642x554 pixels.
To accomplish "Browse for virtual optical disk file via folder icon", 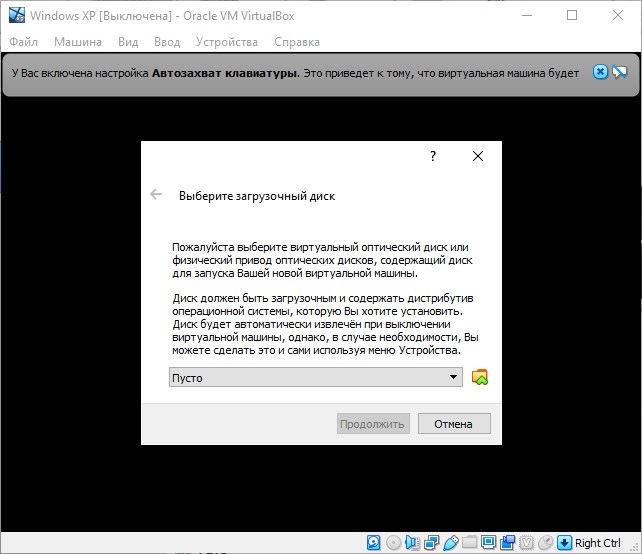I will click(x=480, y=377).
